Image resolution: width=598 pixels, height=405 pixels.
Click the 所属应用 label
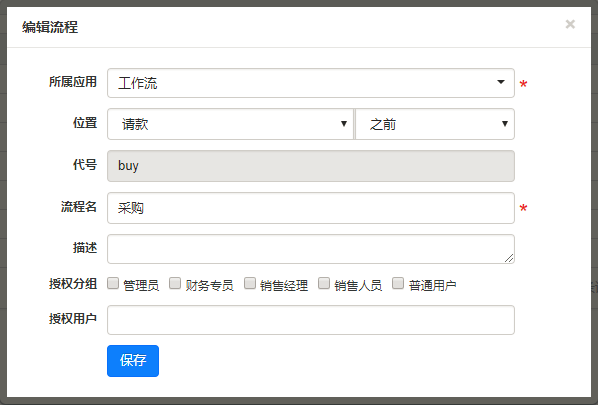(73, 82)
